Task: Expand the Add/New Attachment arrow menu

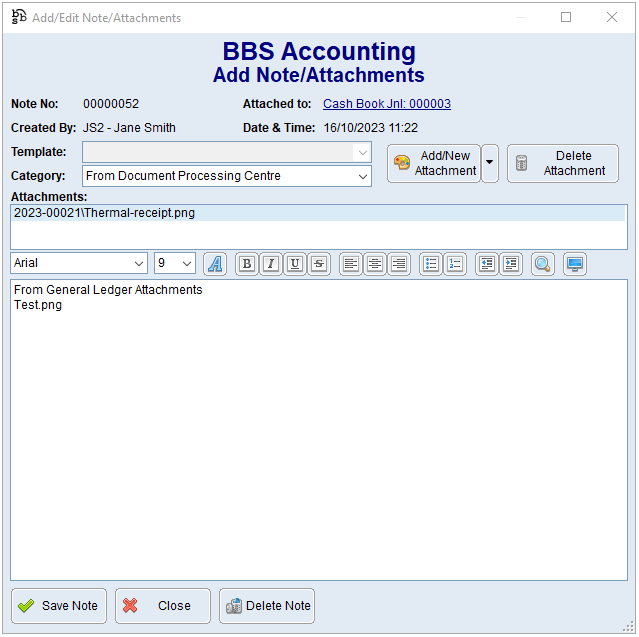Action: coord(490,164)
